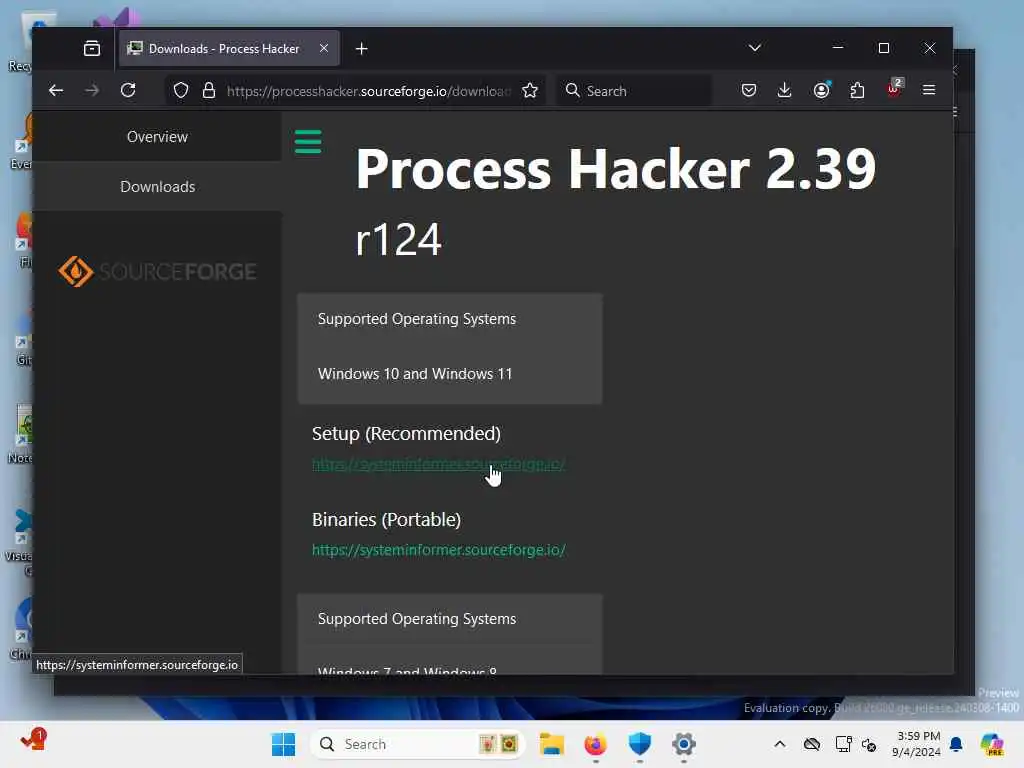Screen dimensions: 1024x768
Task: Reload the current page
Action: (x=128, y=90)
